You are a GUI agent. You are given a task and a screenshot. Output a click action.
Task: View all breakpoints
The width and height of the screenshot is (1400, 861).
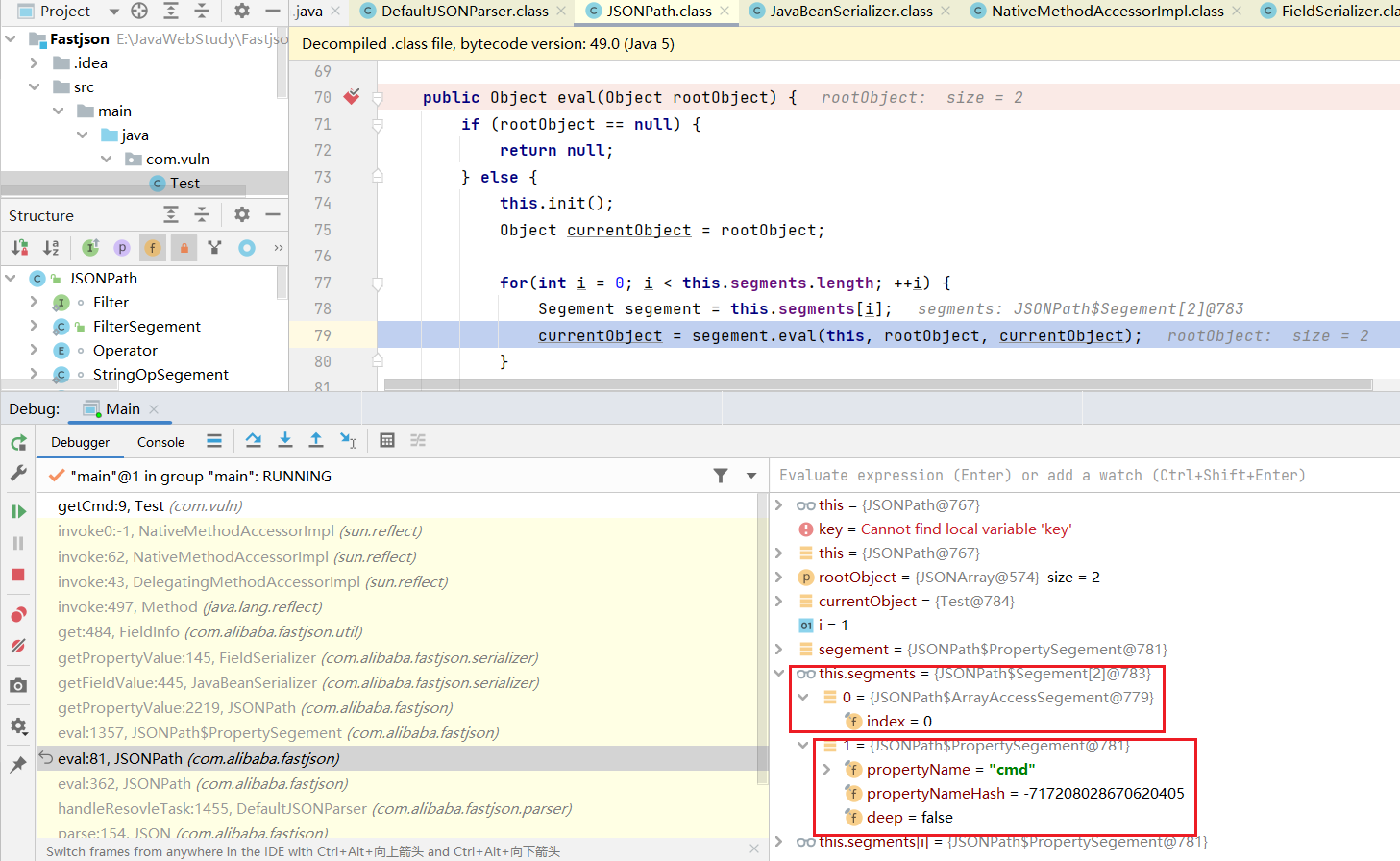click(x=18, y=615)
